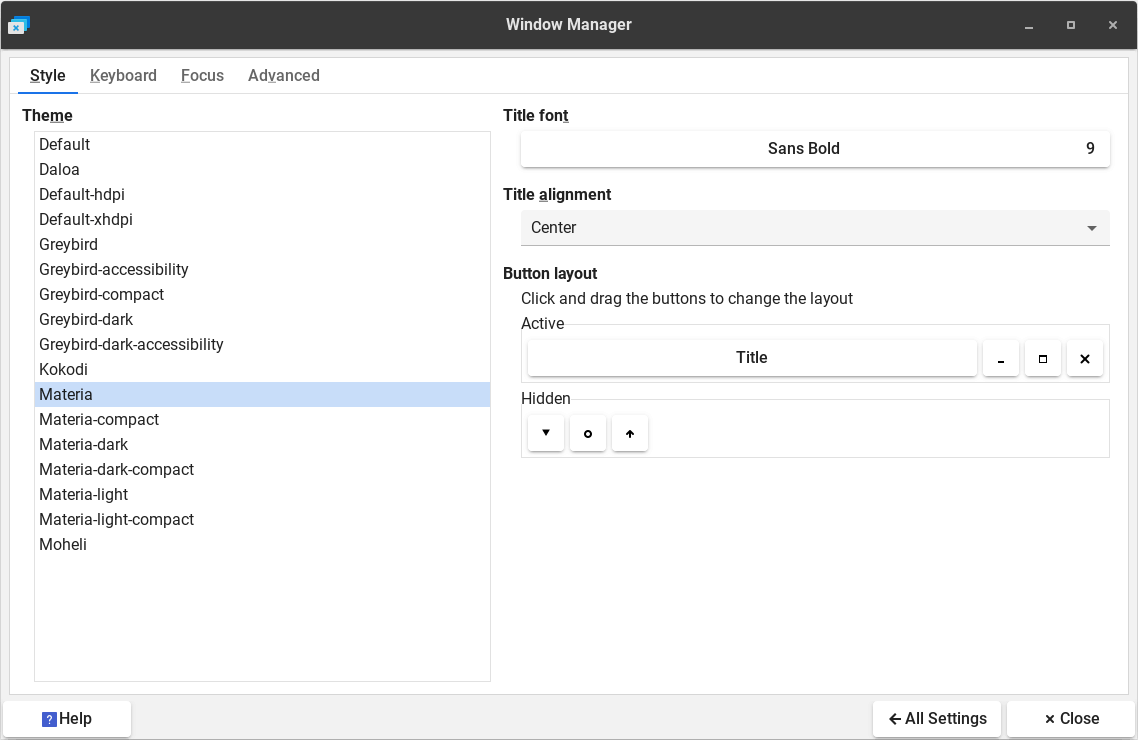This screenshot has height=740, width=1138.
Task: Click the Window Manager icon in title bar
Action: (18, 25)
